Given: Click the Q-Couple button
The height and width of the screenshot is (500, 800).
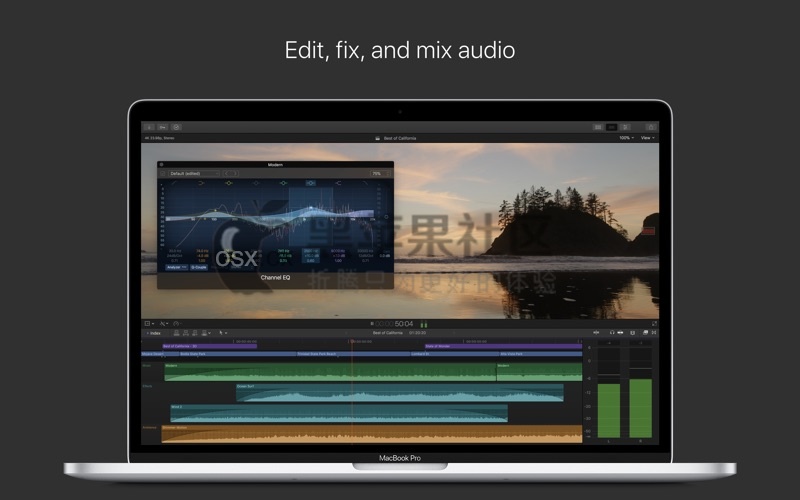Looking at the screenshot, I should pos(199,267).
